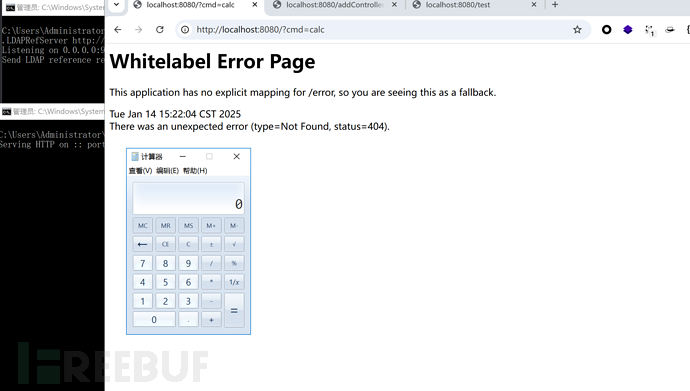The height and width of the screenshot is (391, 690).
Task: Click the calculator MR memory recall button
Action: point(165,226)
